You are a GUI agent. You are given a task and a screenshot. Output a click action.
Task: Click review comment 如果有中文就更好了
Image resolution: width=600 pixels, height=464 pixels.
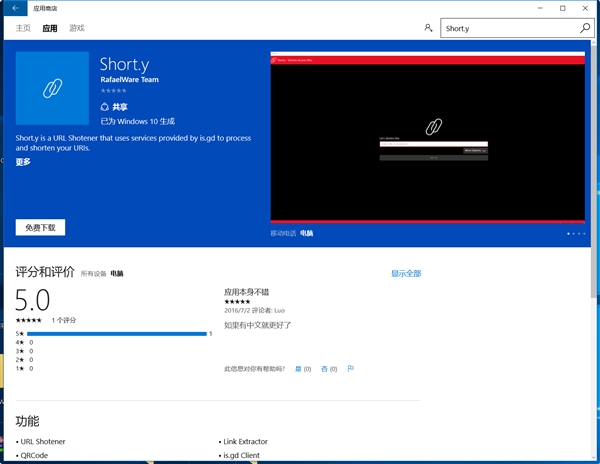point(258,325)
